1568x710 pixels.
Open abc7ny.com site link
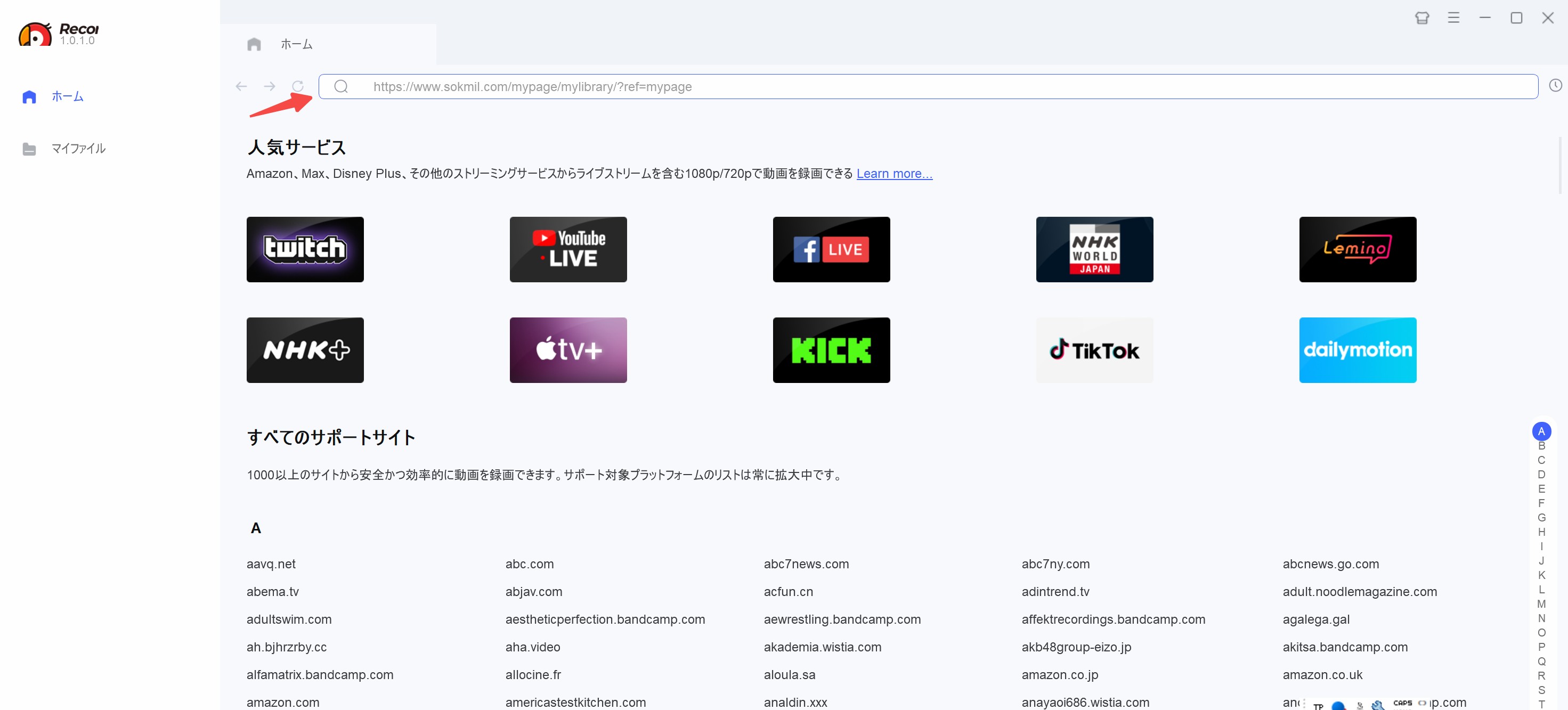tap(1055, 564)
